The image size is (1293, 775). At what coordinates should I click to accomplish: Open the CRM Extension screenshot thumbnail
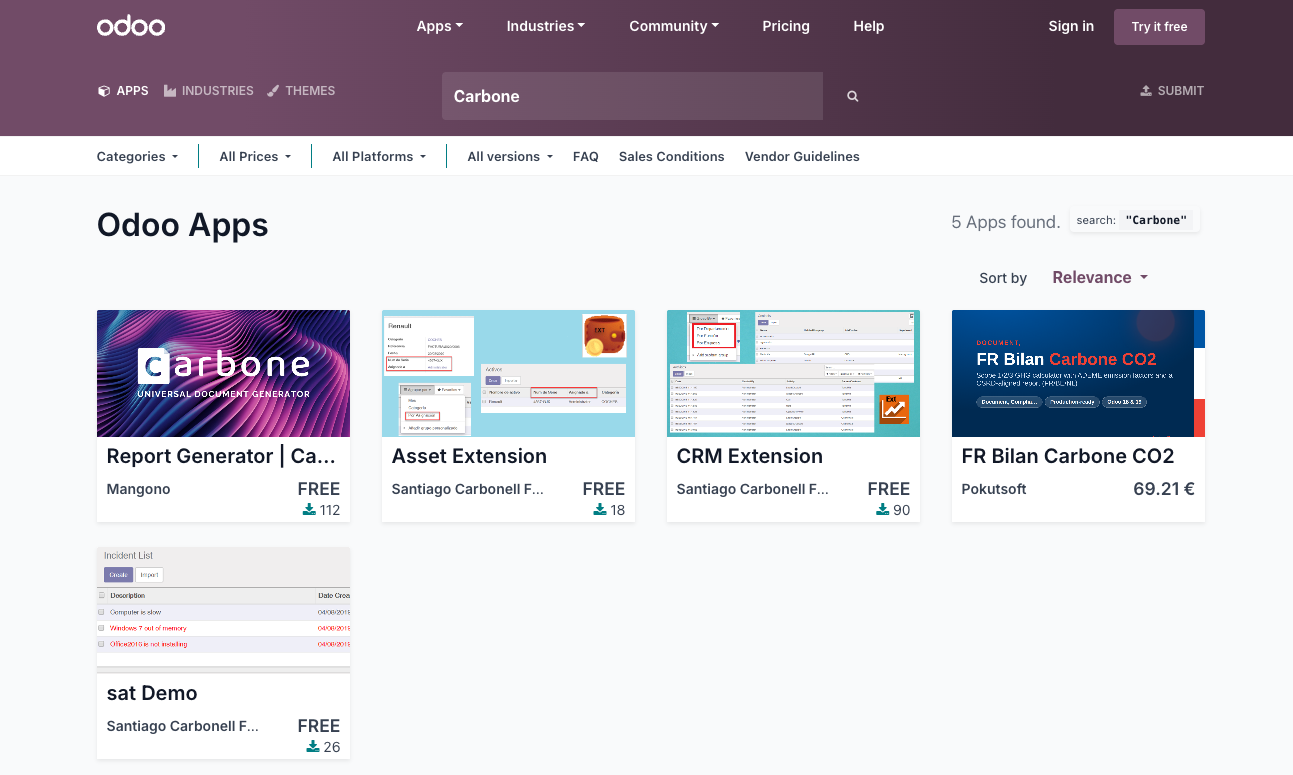[x=793, y=373]
